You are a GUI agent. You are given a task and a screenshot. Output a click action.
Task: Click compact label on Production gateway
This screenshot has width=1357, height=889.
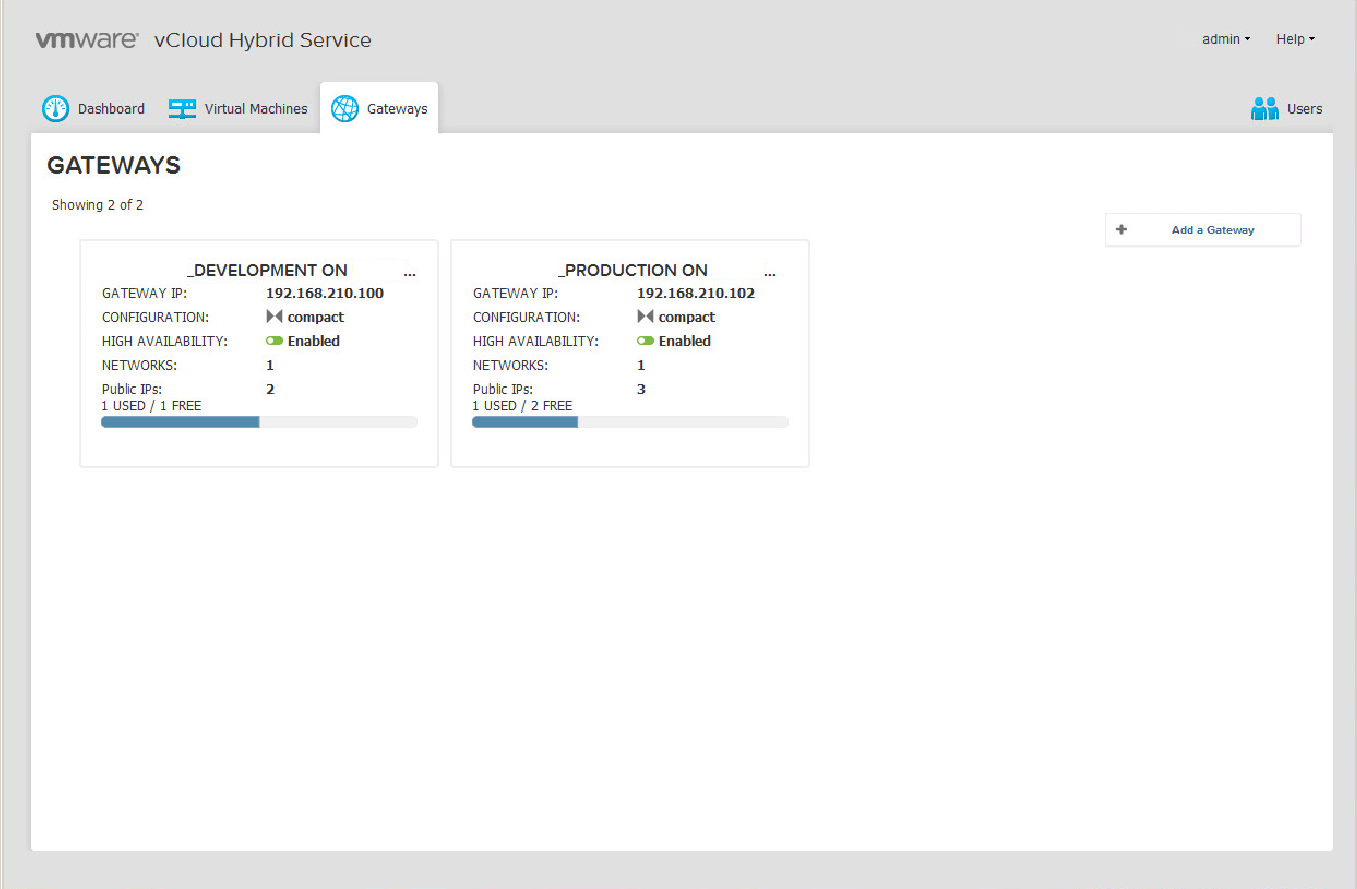click(687, 317)
